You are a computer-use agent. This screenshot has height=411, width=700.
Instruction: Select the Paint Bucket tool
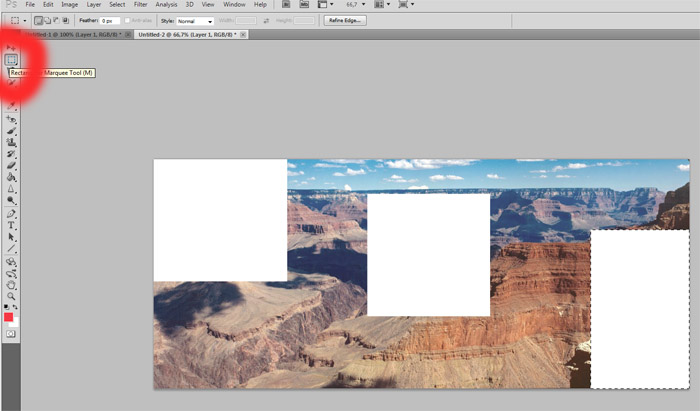11,177
